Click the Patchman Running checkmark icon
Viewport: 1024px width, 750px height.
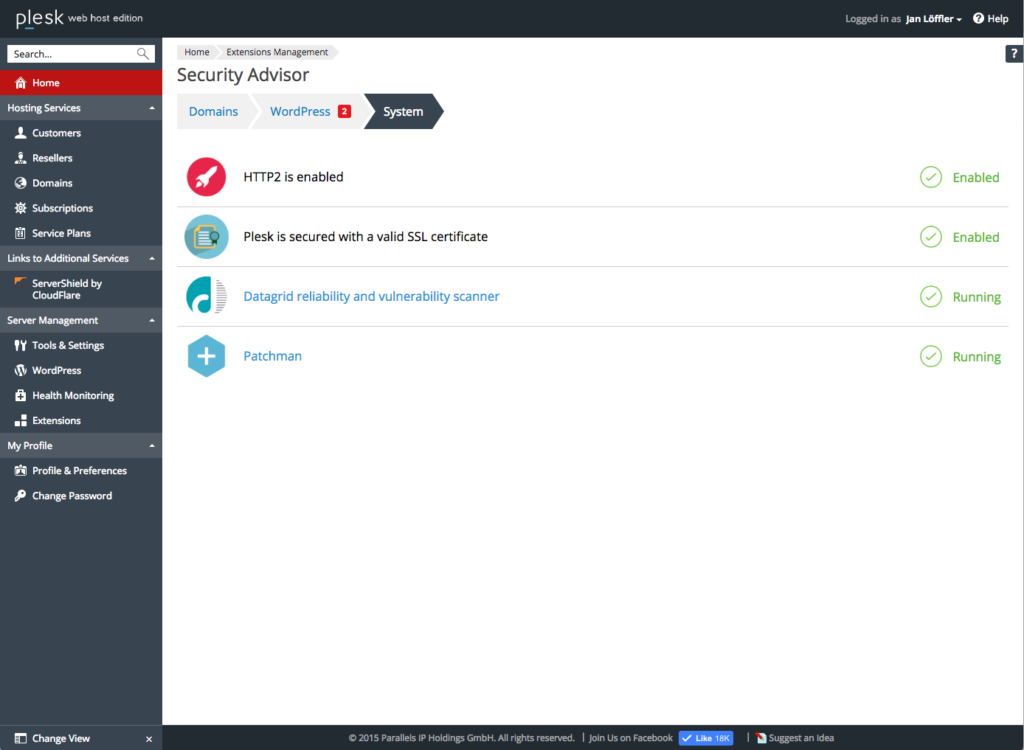pyautogui.click(x=931, y=356)
